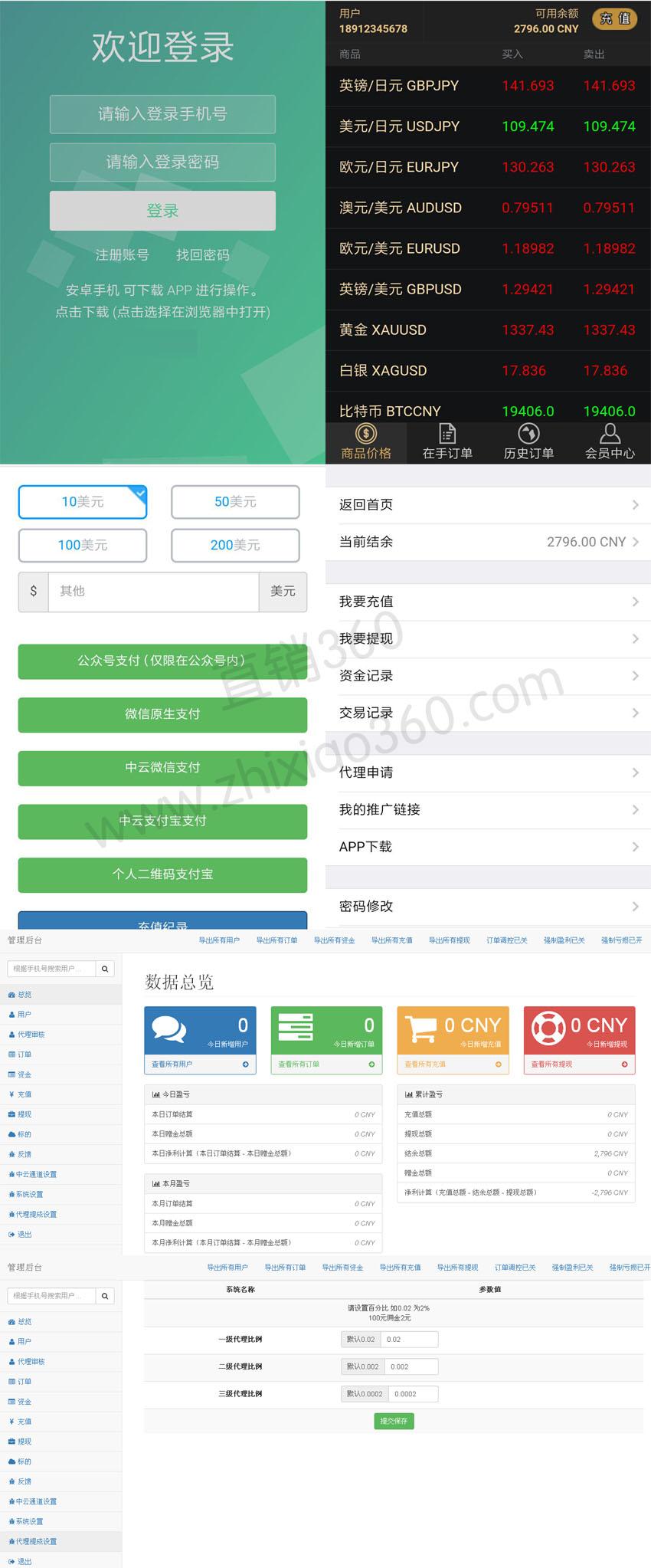Choose the 200美元 recharge amount option
651x1568 pixels.
(235, 545)
